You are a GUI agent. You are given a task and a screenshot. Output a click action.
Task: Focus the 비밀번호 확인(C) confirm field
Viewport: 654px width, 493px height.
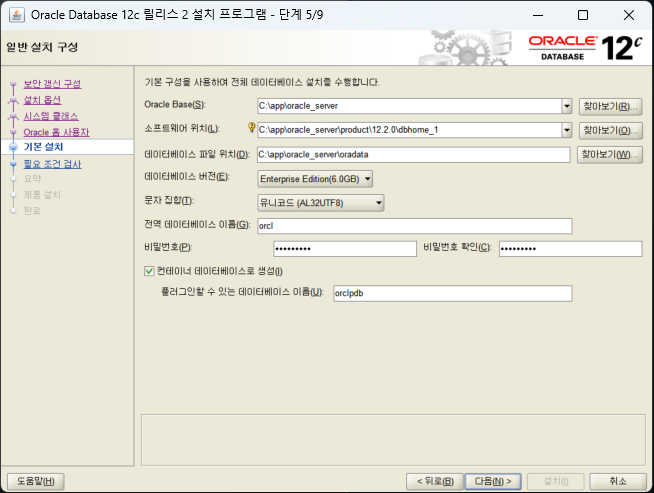(571, 249)
